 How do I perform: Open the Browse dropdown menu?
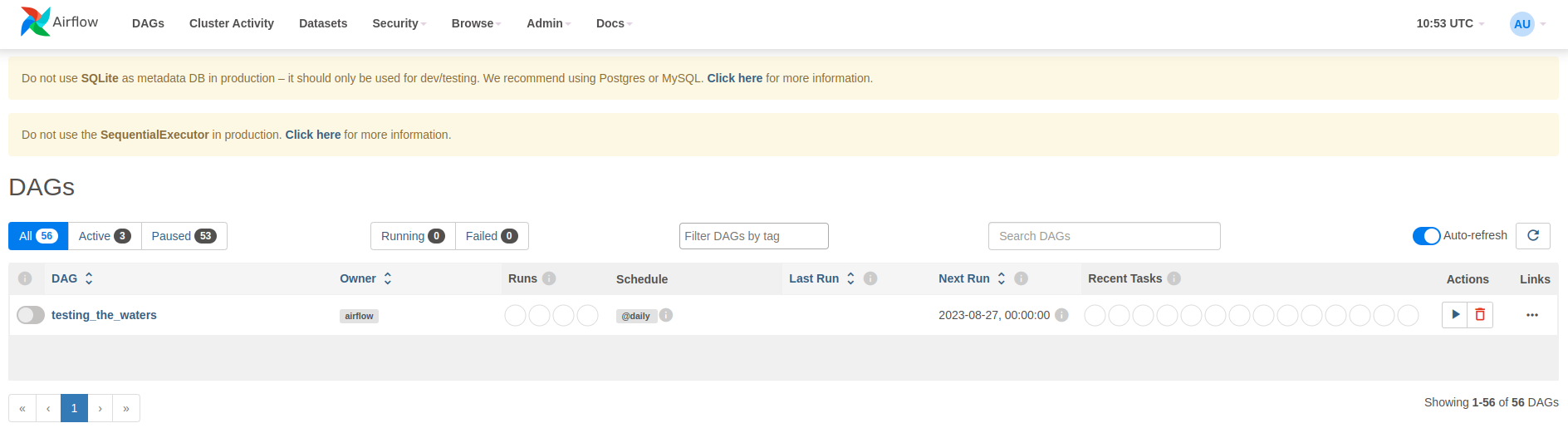point(476,23)
